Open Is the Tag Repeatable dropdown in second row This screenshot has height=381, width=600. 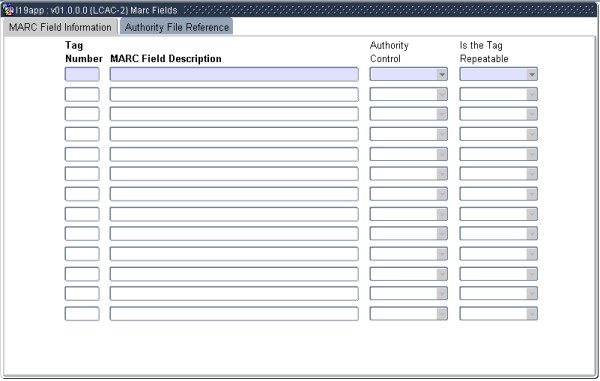coord(498,94)
